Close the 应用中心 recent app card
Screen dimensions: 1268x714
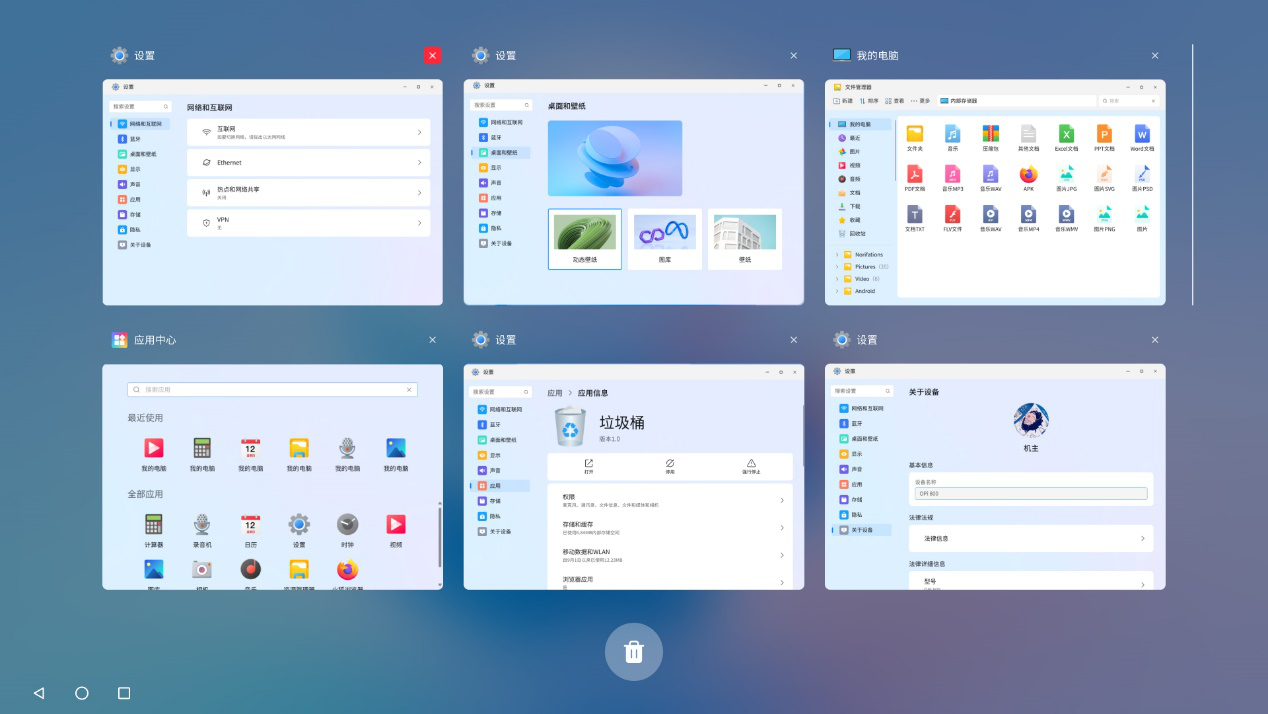pyautogui.click(x=432, y=340)
